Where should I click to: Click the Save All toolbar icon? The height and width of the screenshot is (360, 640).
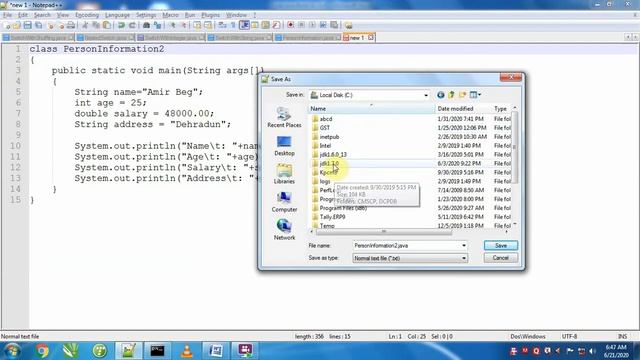coord(39,25)
